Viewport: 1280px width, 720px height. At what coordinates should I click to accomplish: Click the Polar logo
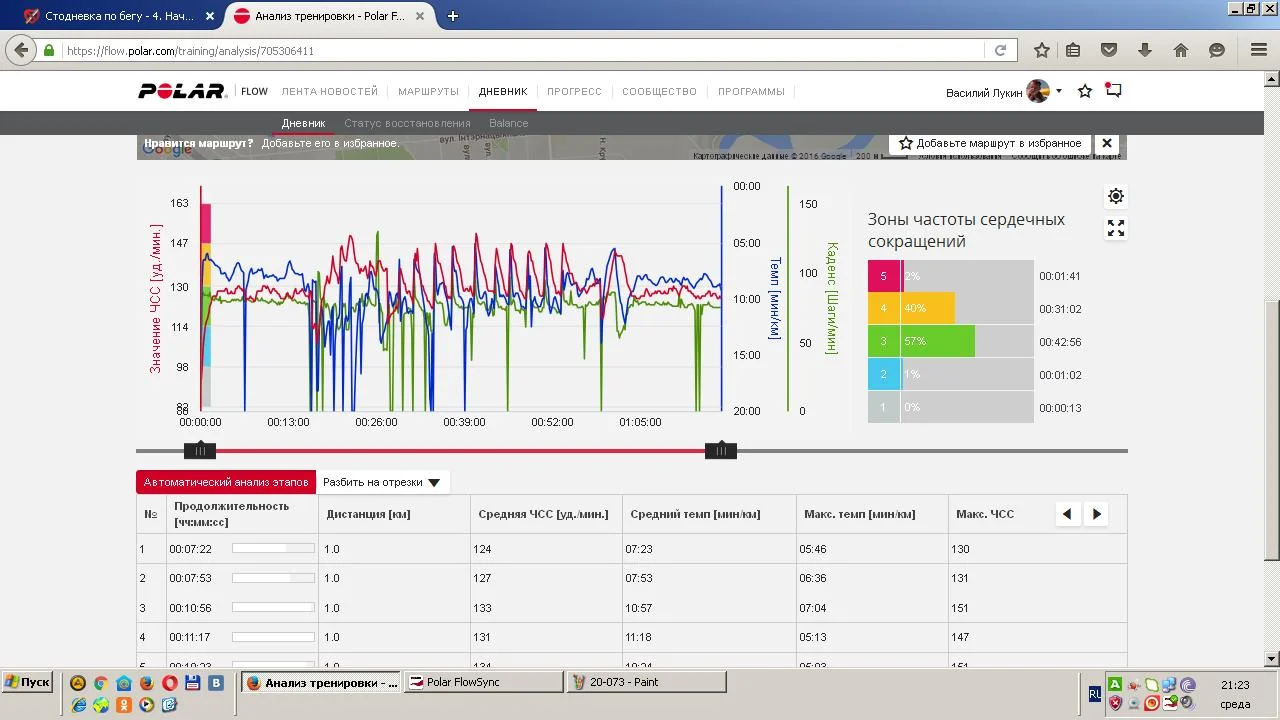[x=182, y=91]
